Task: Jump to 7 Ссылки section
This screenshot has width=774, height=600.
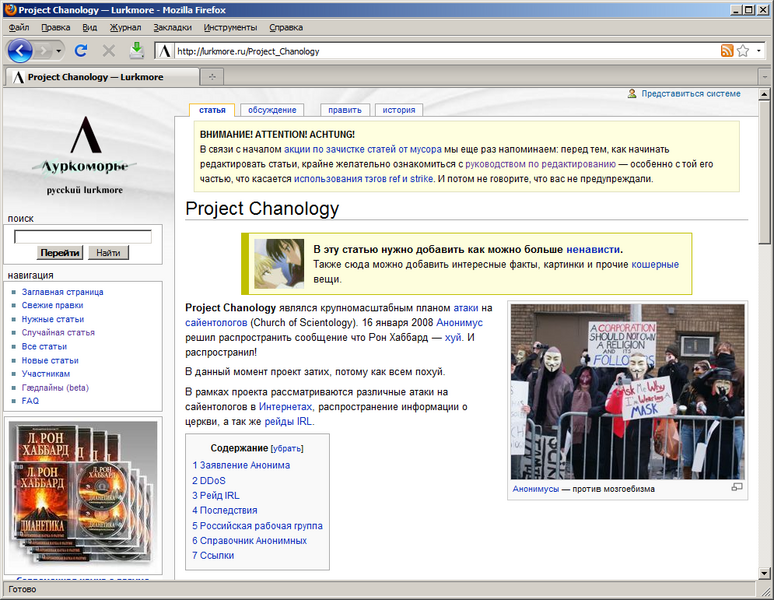Action: coord(213,555)
